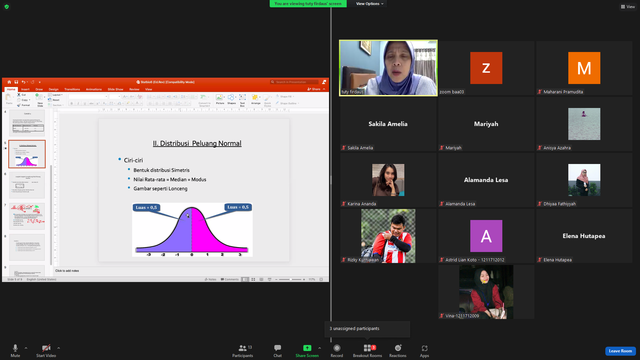
Task: Insert a New Slide in PowerPoint
Action: coord(40,100)
